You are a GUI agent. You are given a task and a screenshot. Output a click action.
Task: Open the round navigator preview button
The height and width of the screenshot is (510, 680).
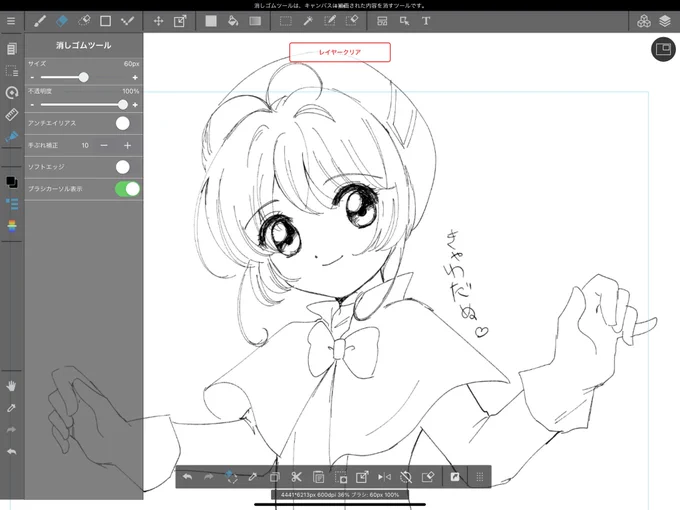[663, 49]
